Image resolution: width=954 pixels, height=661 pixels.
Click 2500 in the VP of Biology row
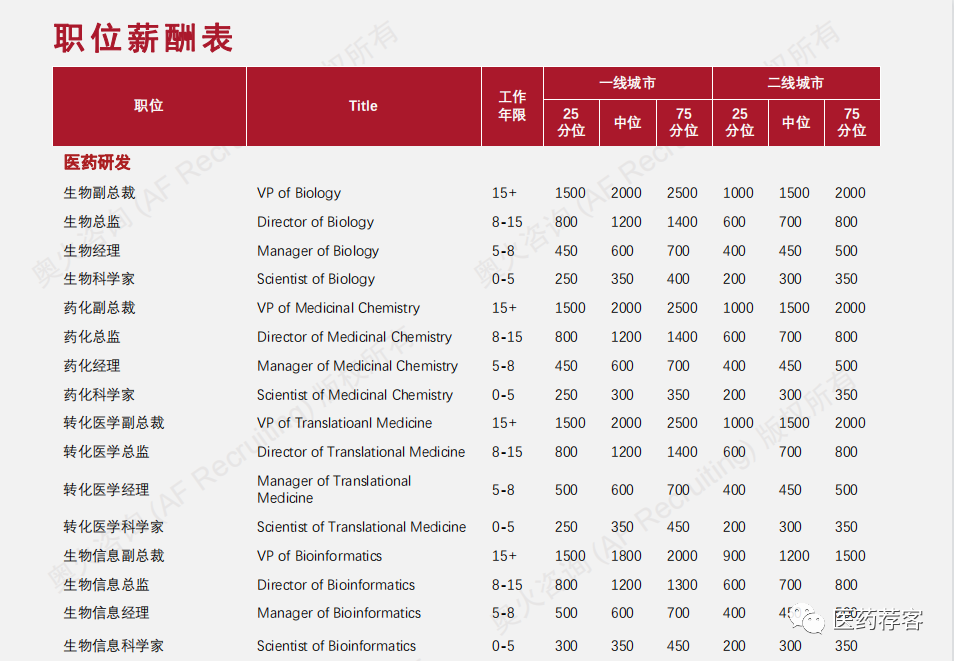click(x=682, y=193)
